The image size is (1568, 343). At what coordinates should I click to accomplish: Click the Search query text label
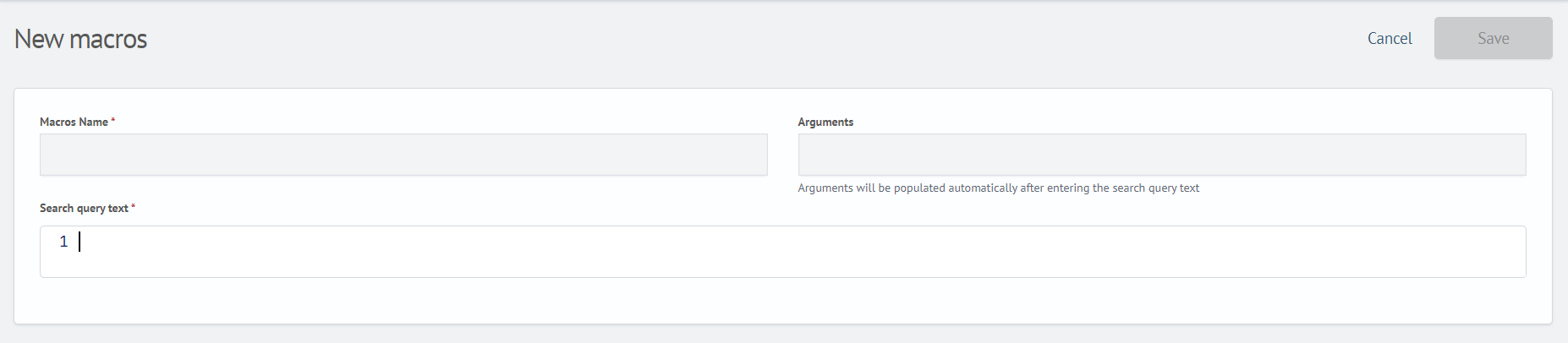[x=84, y=208]
